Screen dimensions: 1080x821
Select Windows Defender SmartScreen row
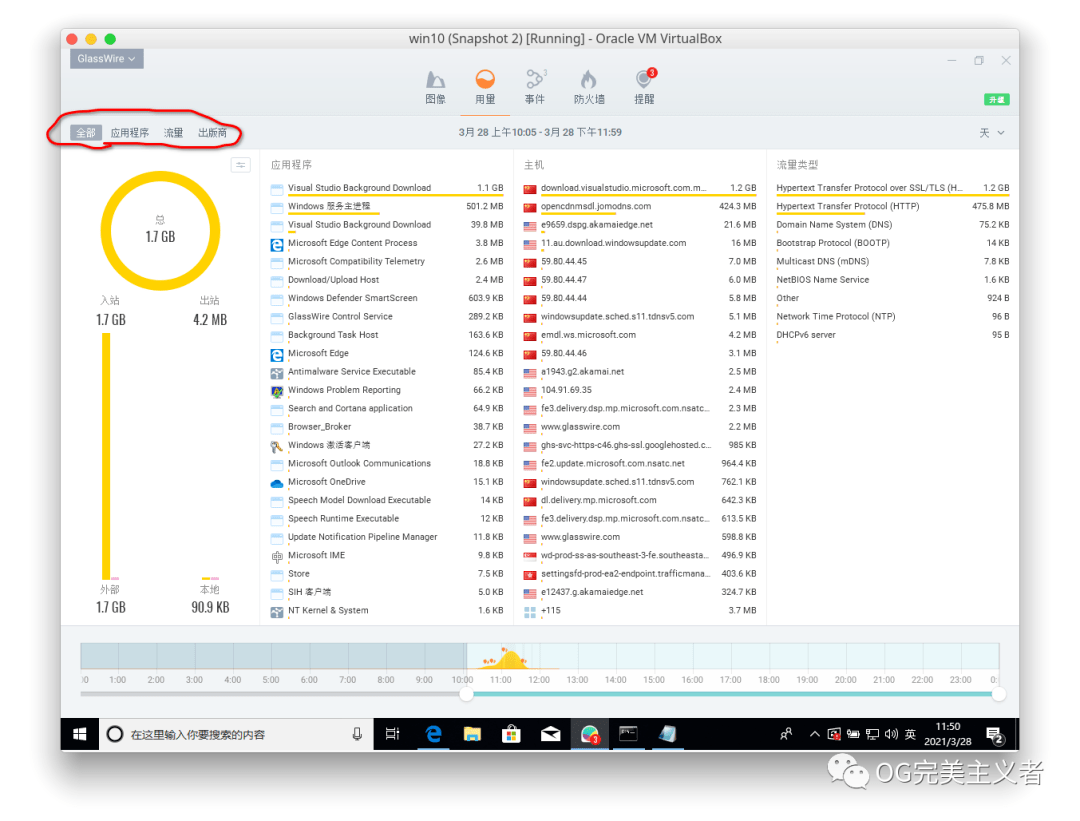click(386, 298)
